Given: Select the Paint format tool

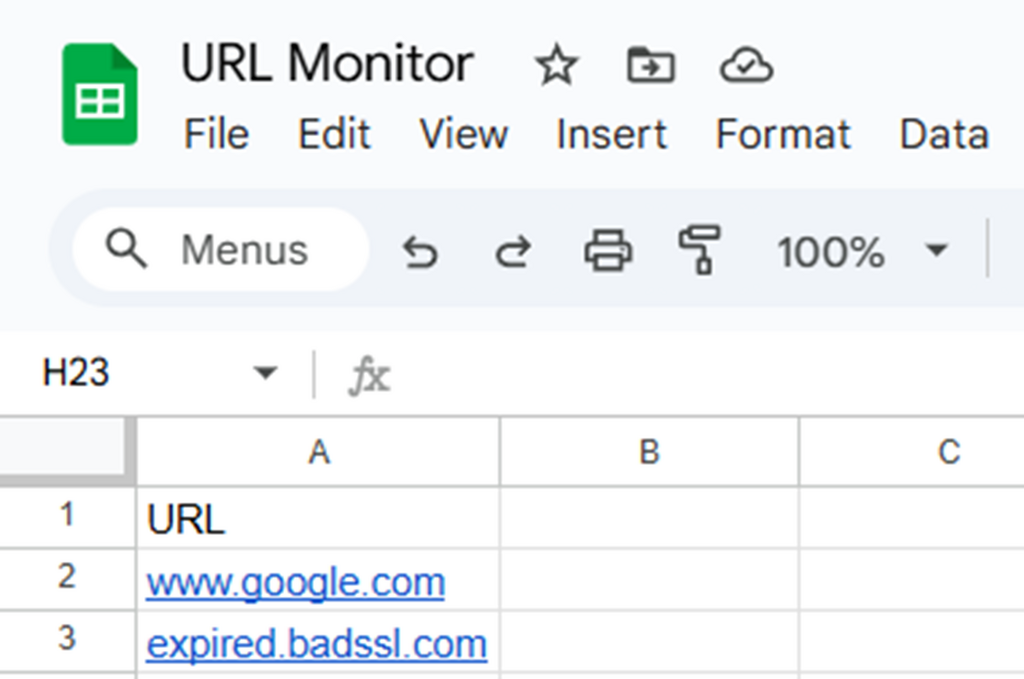Looking at the screenshot, I should point(700,252).
